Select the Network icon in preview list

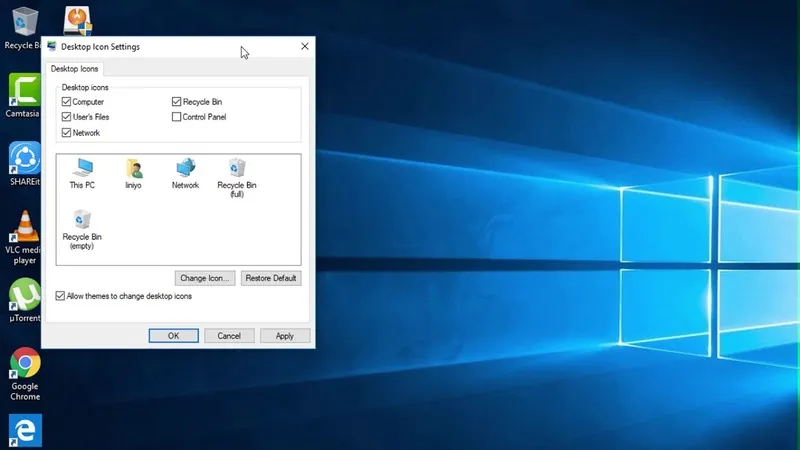(x=185, y=174)
